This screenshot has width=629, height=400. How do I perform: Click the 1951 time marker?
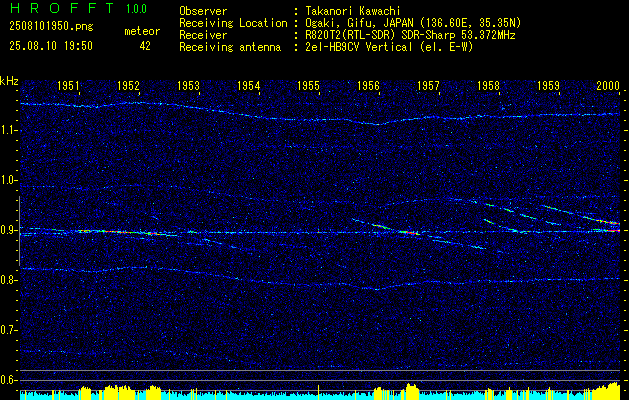(x=69, y=85)
